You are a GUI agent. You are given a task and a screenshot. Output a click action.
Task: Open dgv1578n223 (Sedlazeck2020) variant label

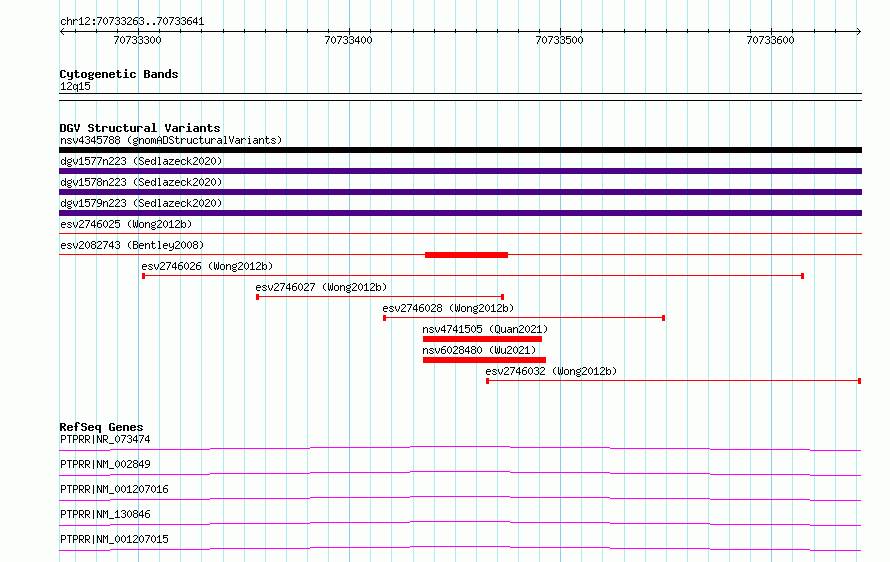141,182
